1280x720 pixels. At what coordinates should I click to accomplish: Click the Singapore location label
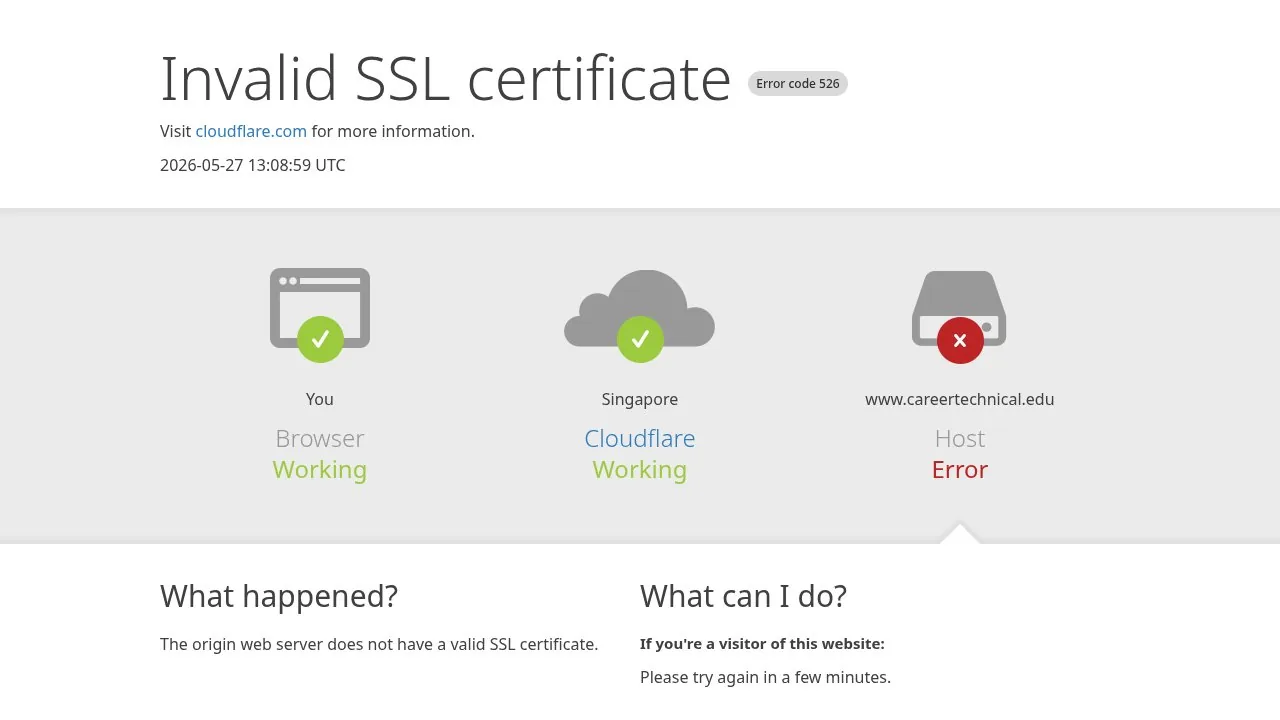(640, 399)
